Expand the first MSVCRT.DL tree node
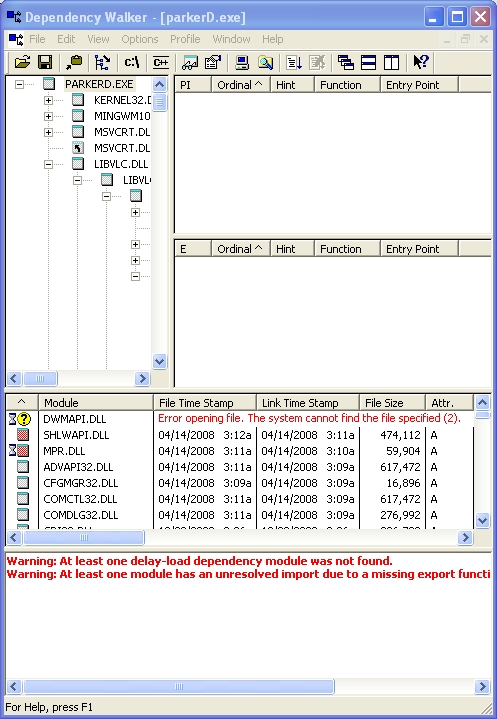The height and width of the screenshot is (719, 497). (48, 132)
